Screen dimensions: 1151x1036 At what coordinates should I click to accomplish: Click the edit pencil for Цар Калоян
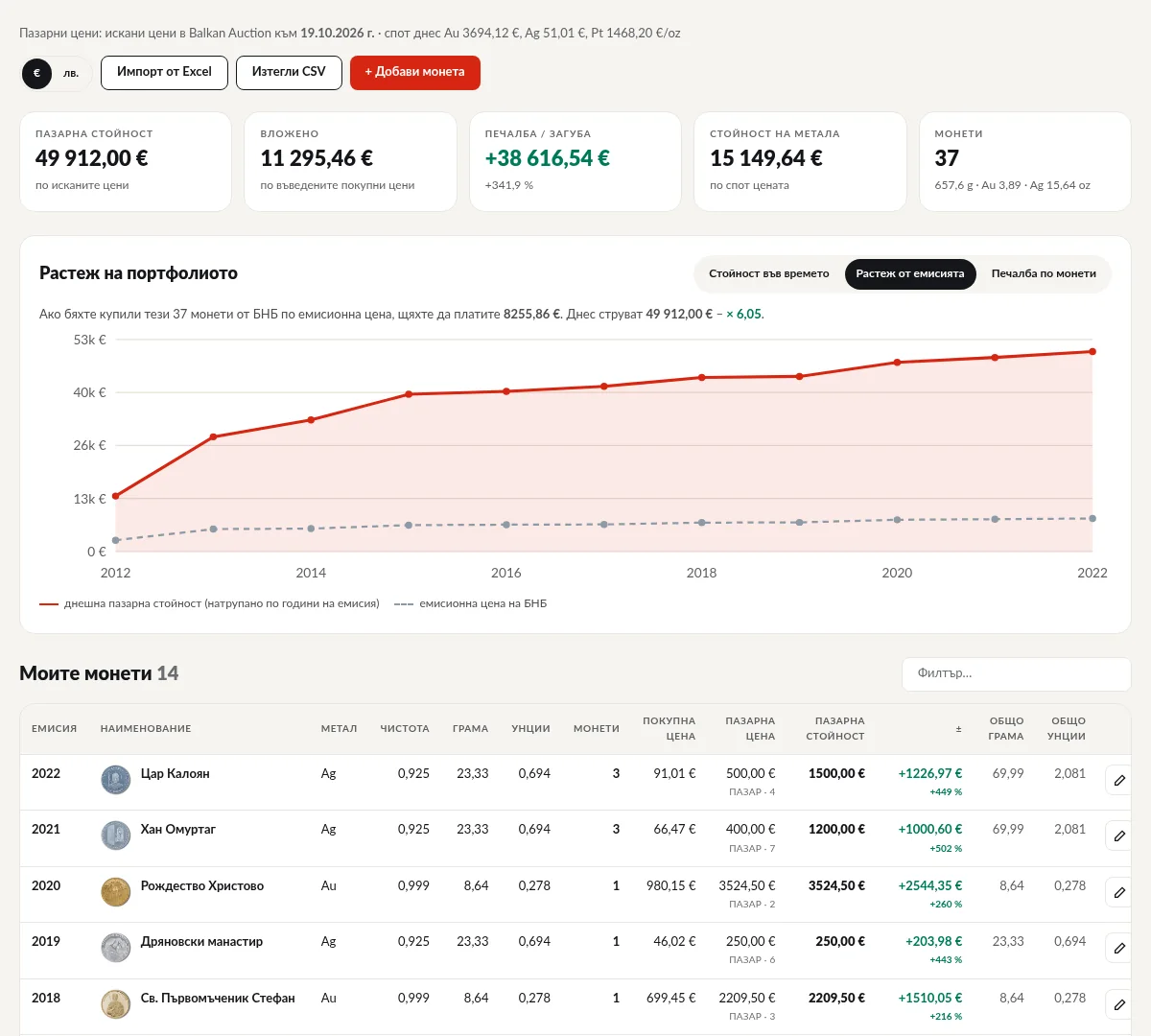click(x=1118, y=781)
